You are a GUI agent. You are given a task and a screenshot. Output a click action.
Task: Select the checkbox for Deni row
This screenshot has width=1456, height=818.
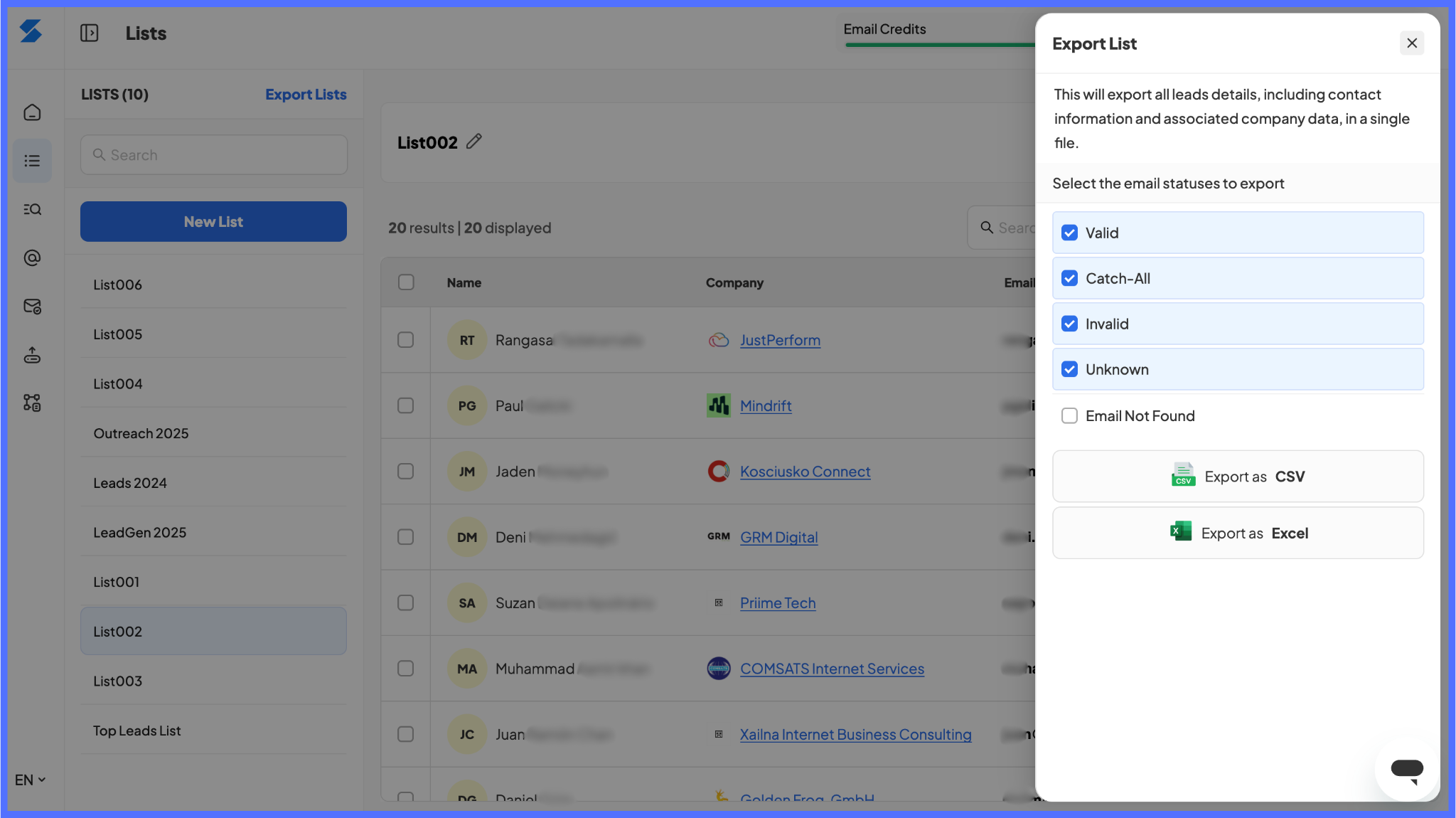click(406, 537)
